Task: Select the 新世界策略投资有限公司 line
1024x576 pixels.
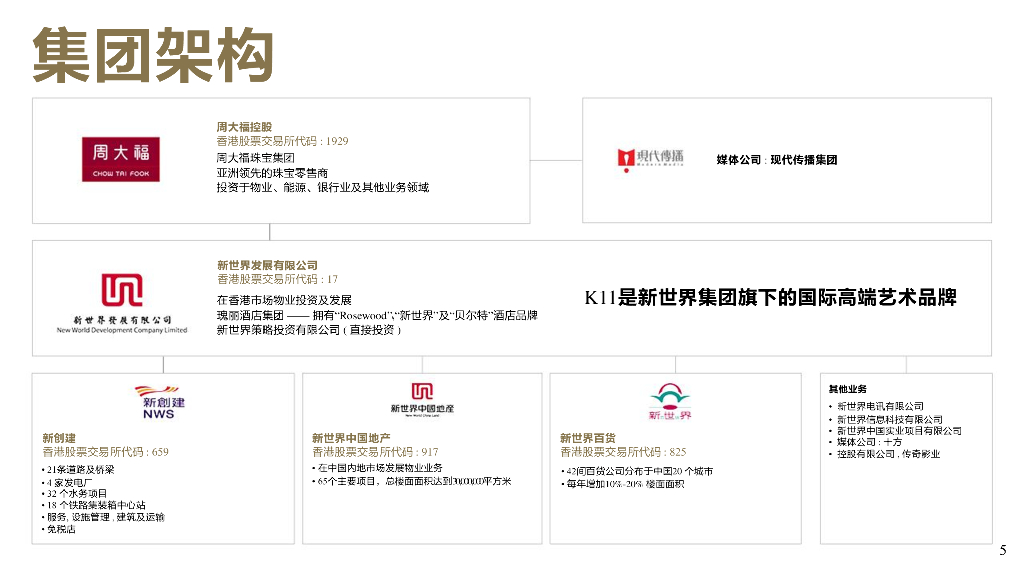Action: (x=309, y=330)
